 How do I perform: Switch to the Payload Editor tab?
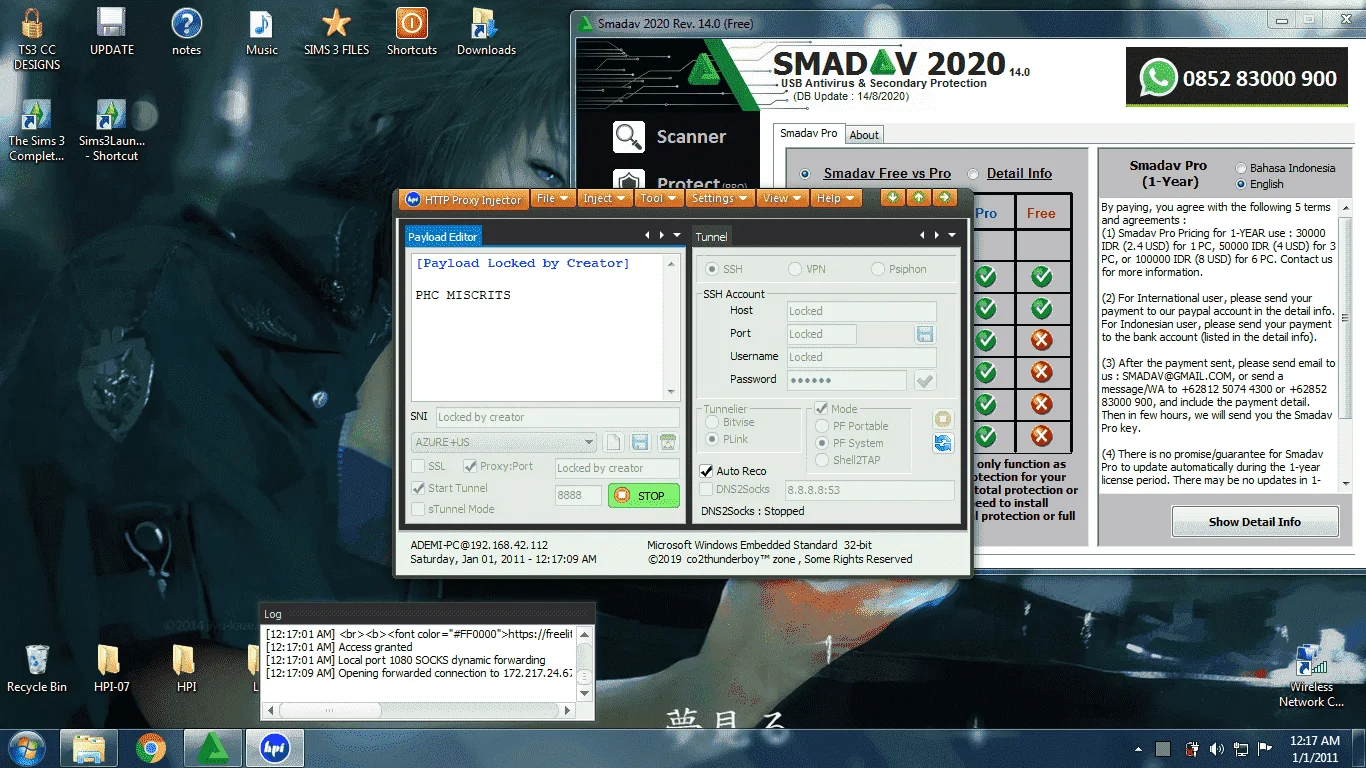pyautogui.click(x=443, y=236)
